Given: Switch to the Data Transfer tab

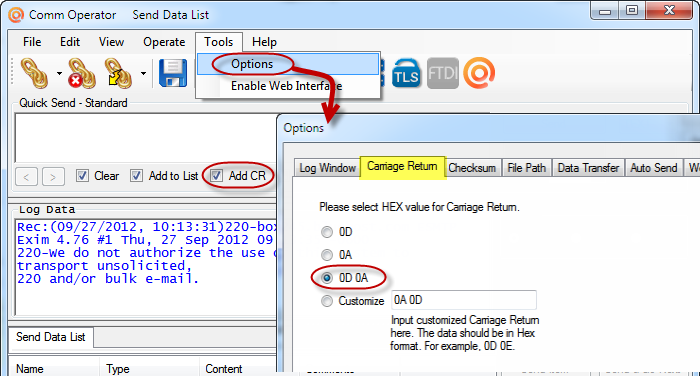Looking at the screenshot, I should pyautogui.click(x=588, y=168).
